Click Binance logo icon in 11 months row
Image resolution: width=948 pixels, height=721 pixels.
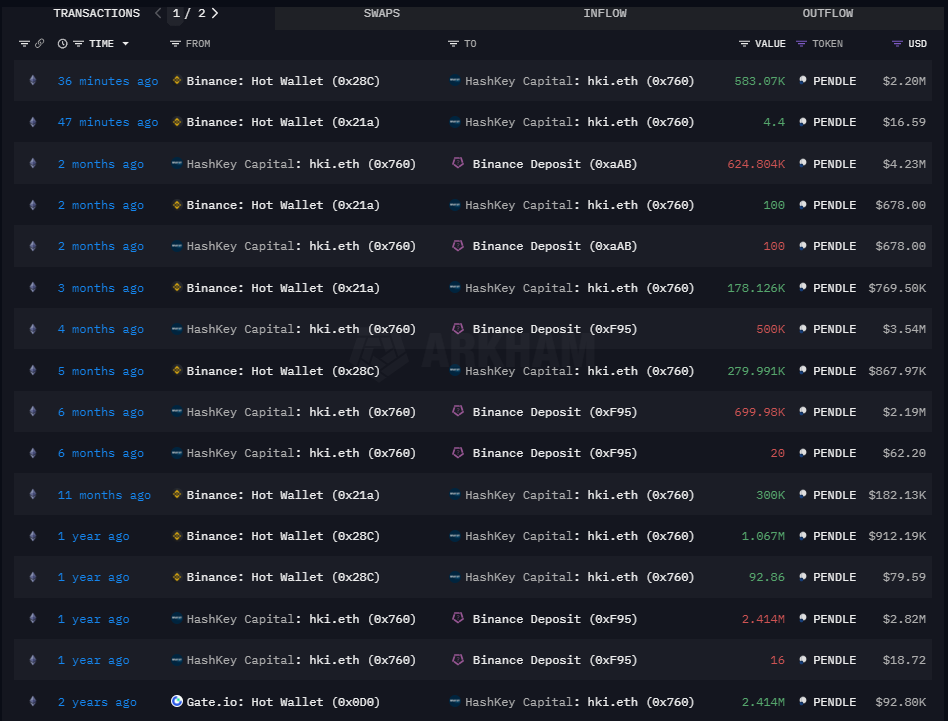[177, 494]
